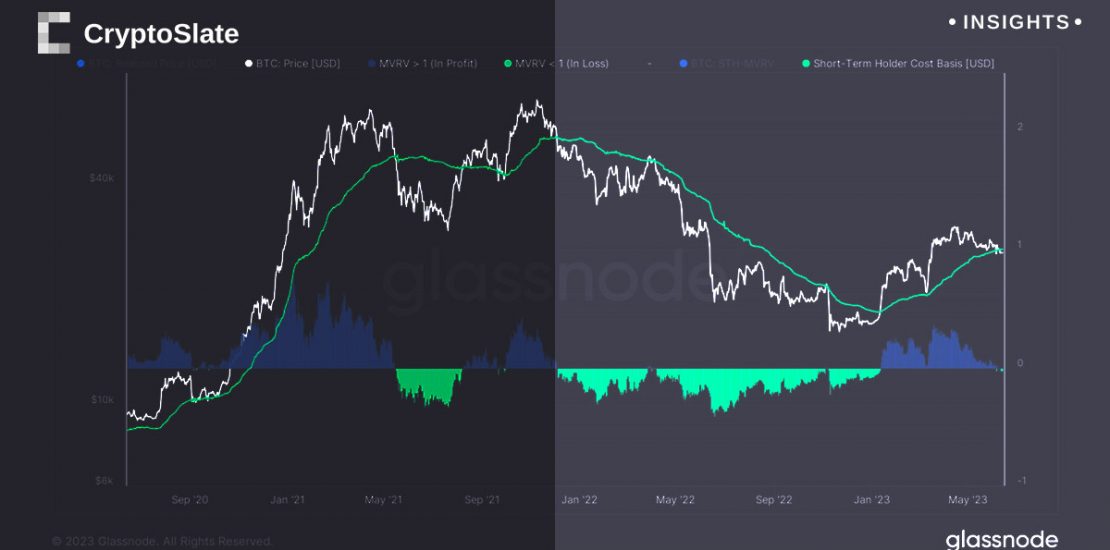Click the blue dot beside BTC: STH-MVRV
The width and height of the screenshot is (1110, 550).
pos(683,64)
